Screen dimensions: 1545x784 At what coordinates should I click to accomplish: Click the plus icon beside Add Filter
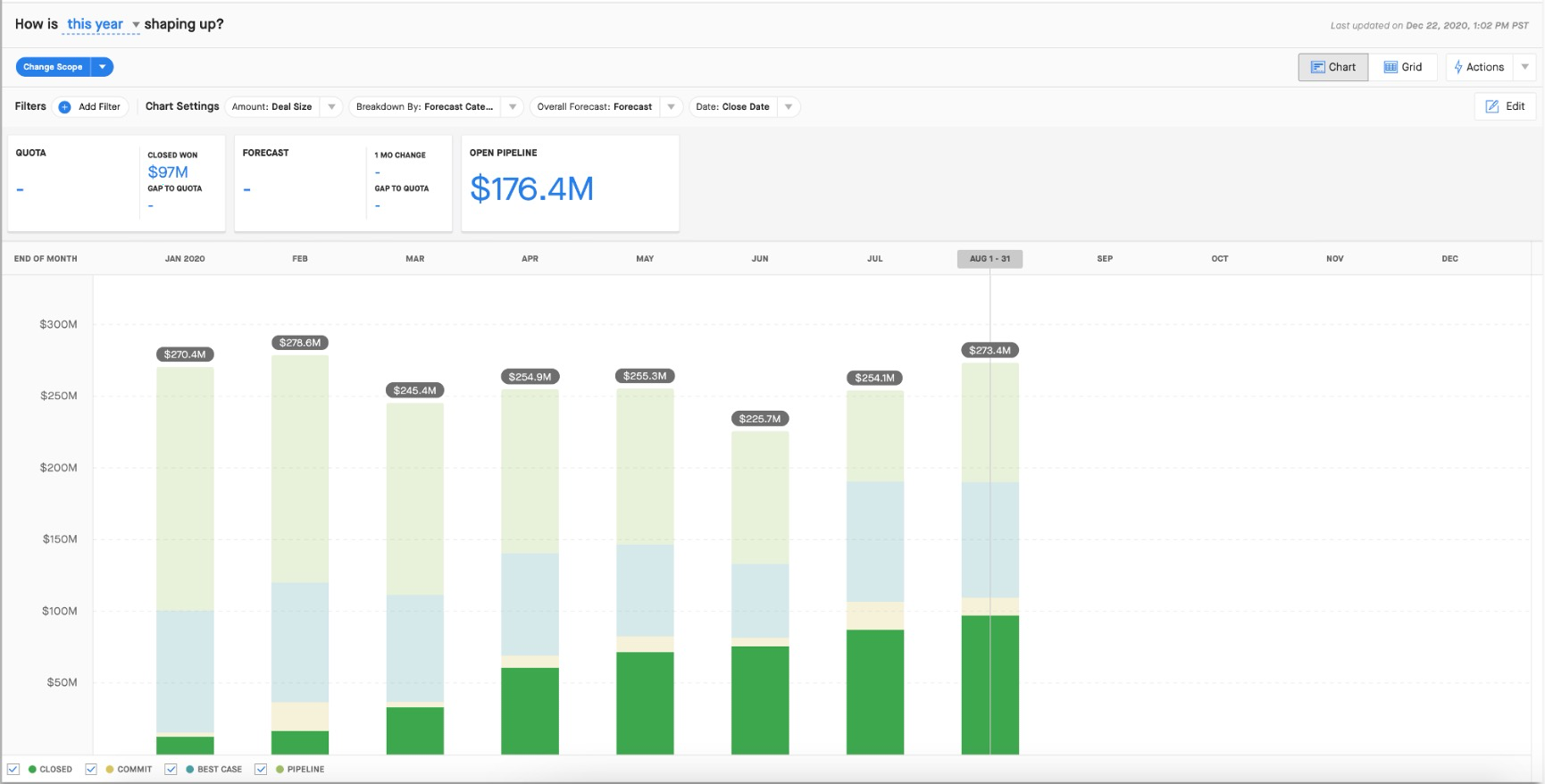64,107
